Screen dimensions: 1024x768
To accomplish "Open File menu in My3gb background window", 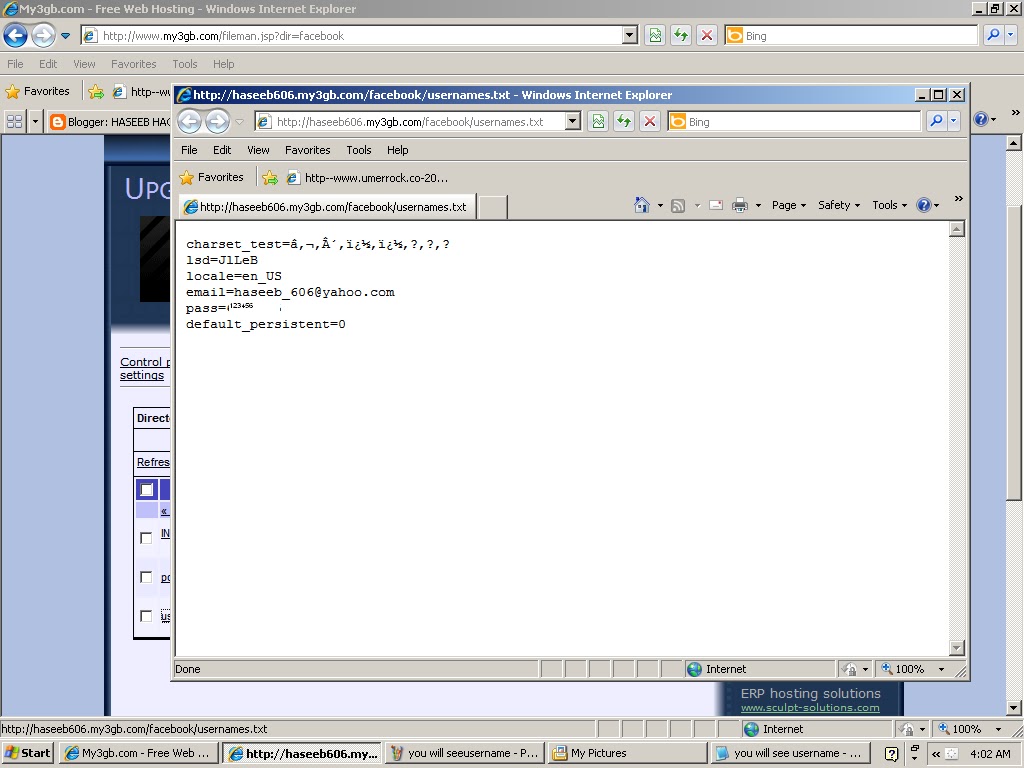I will 15,64.
